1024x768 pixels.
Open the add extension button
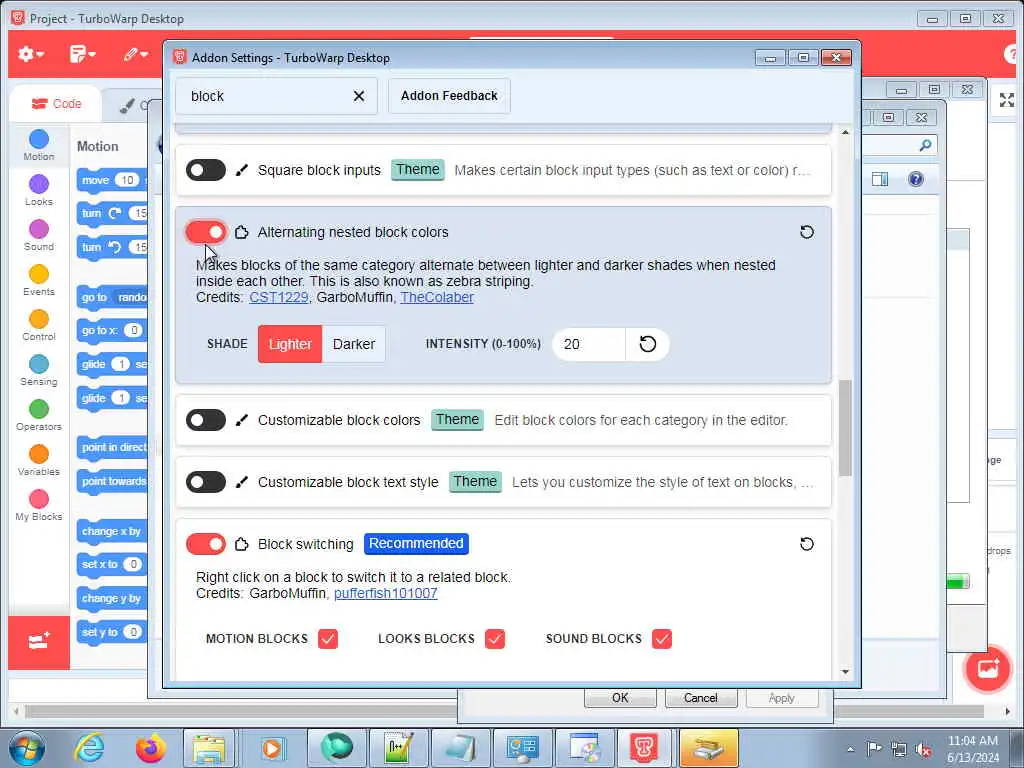tap(39, 642)
